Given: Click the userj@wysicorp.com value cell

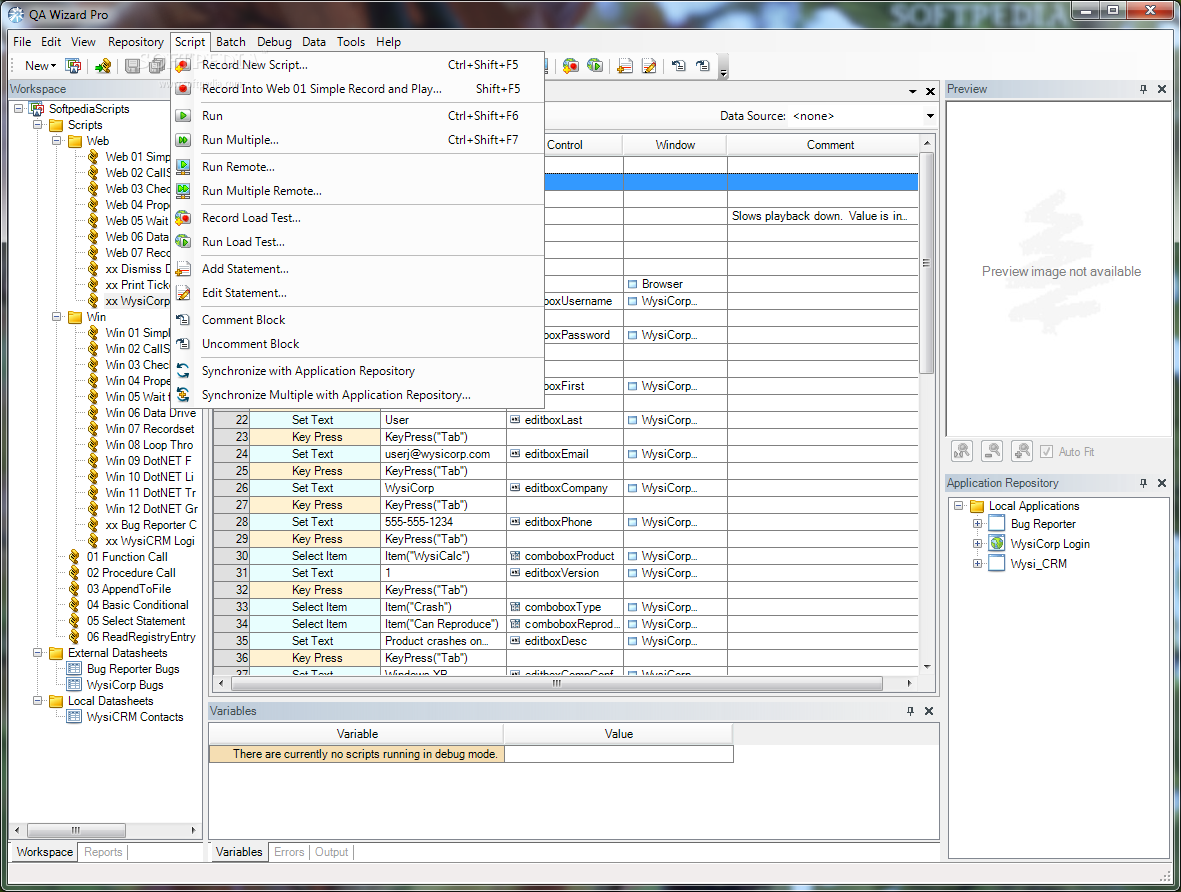Looking at the screenshot, I should [x=444, y=454].
